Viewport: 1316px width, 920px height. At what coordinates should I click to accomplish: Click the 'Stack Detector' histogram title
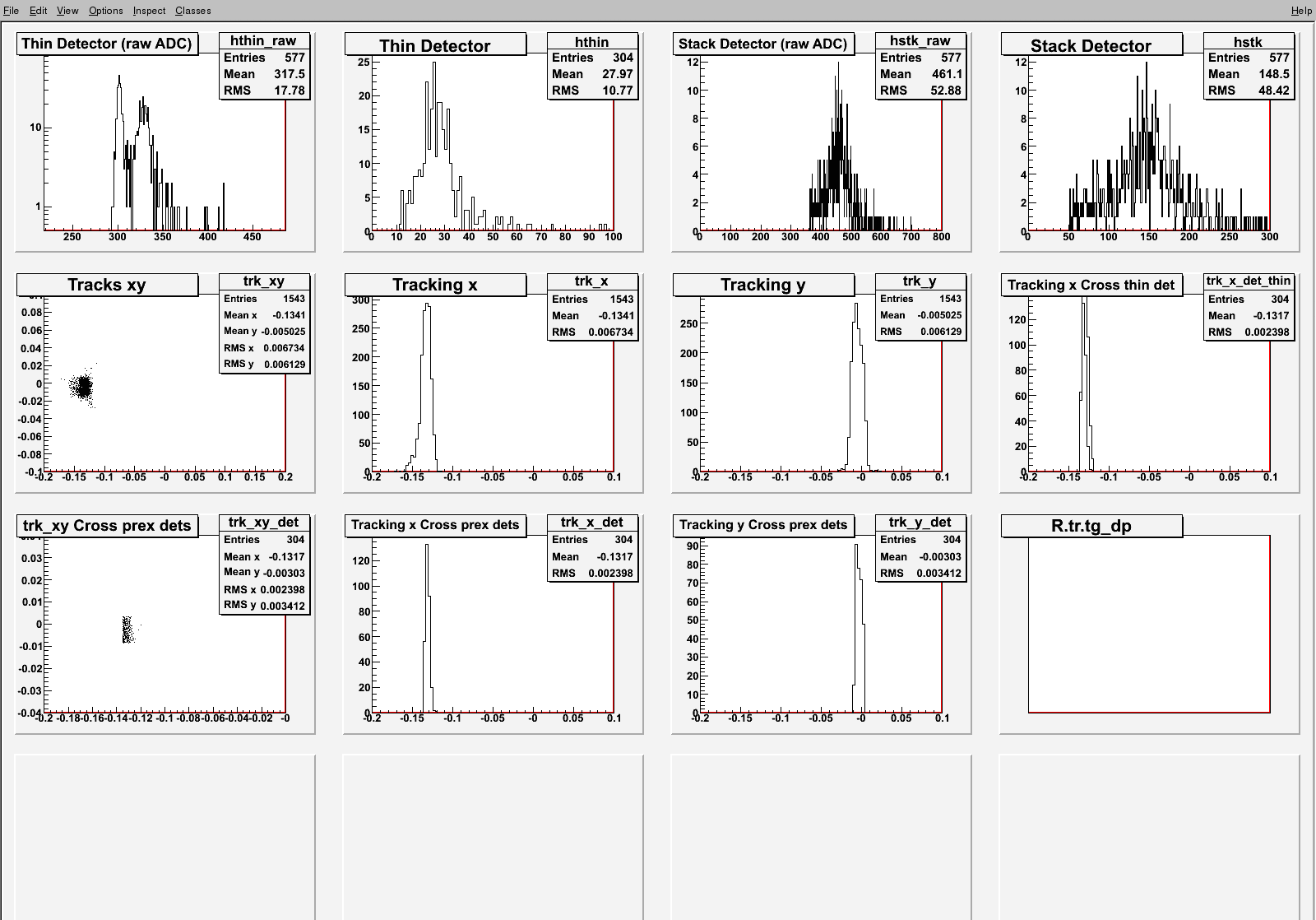click(1091, 45)
